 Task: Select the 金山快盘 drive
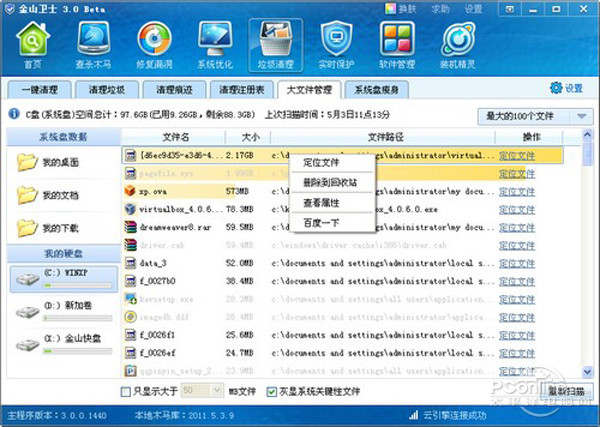coord(64,345)
